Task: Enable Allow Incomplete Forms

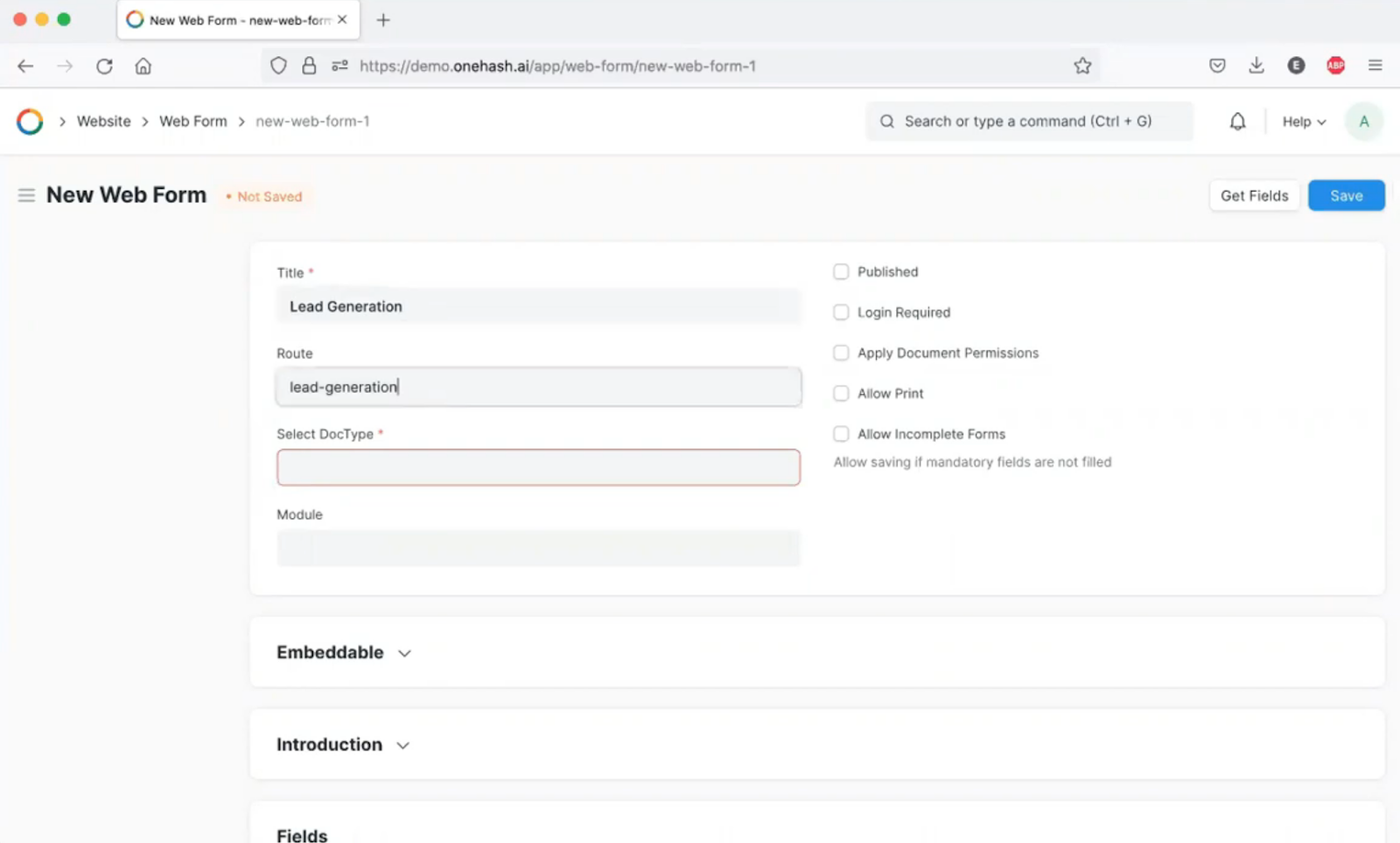Action: pyautogui.click(x=841, y=433)
